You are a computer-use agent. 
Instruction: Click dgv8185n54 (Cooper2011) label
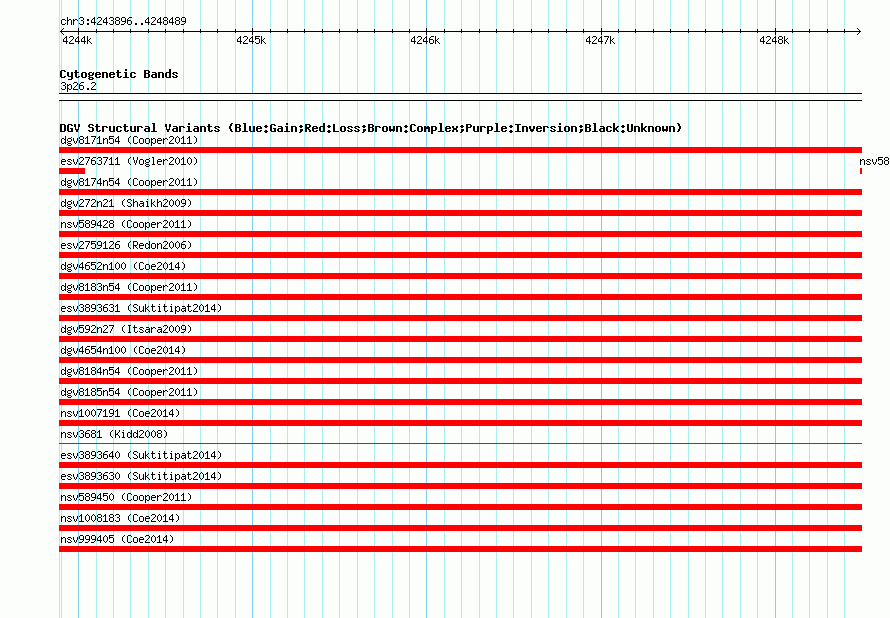[x=129, y=392]
